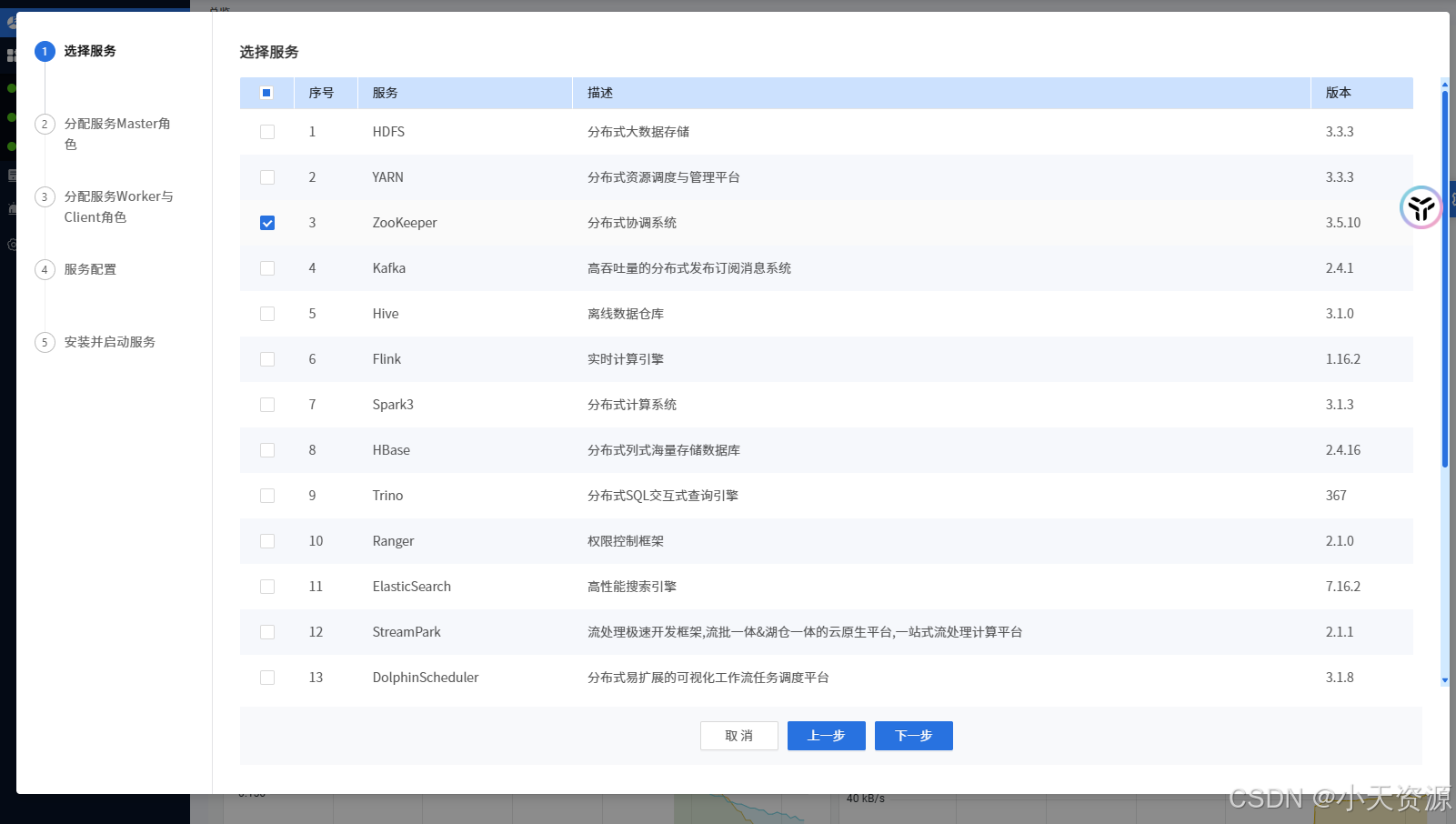Click the 取消 cancel button

pos(738,736)
